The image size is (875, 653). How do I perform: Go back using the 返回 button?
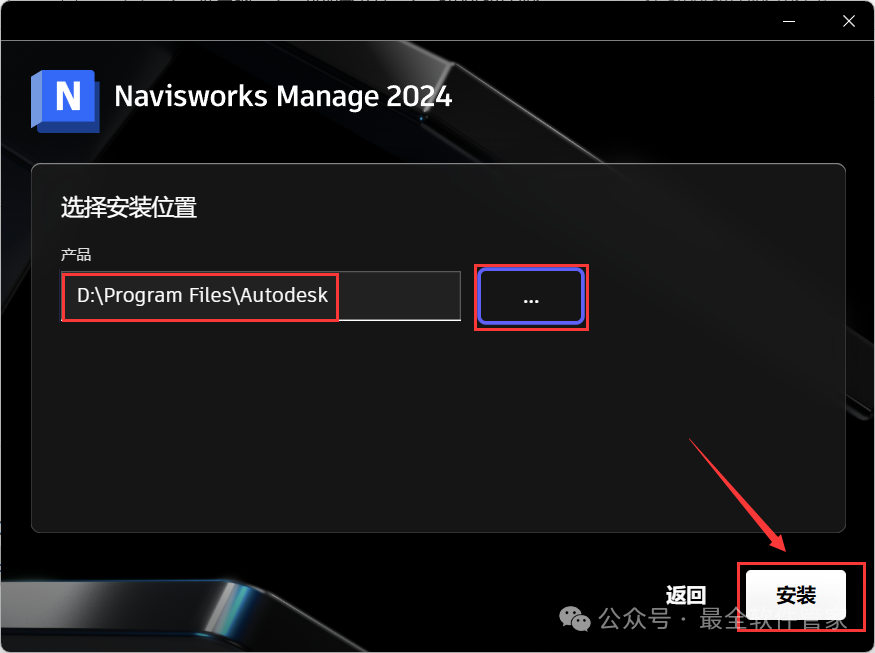686,595
